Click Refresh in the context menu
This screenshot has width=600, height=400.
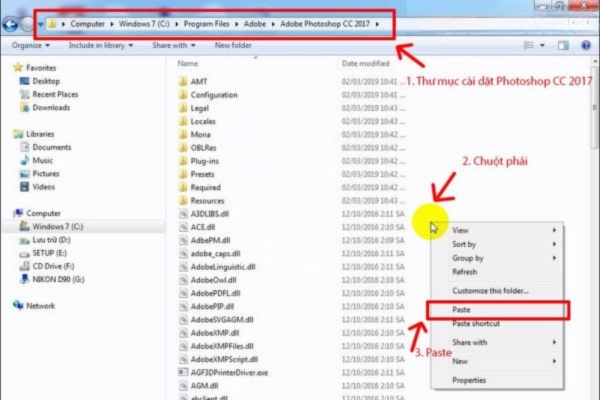pos(465,271)
